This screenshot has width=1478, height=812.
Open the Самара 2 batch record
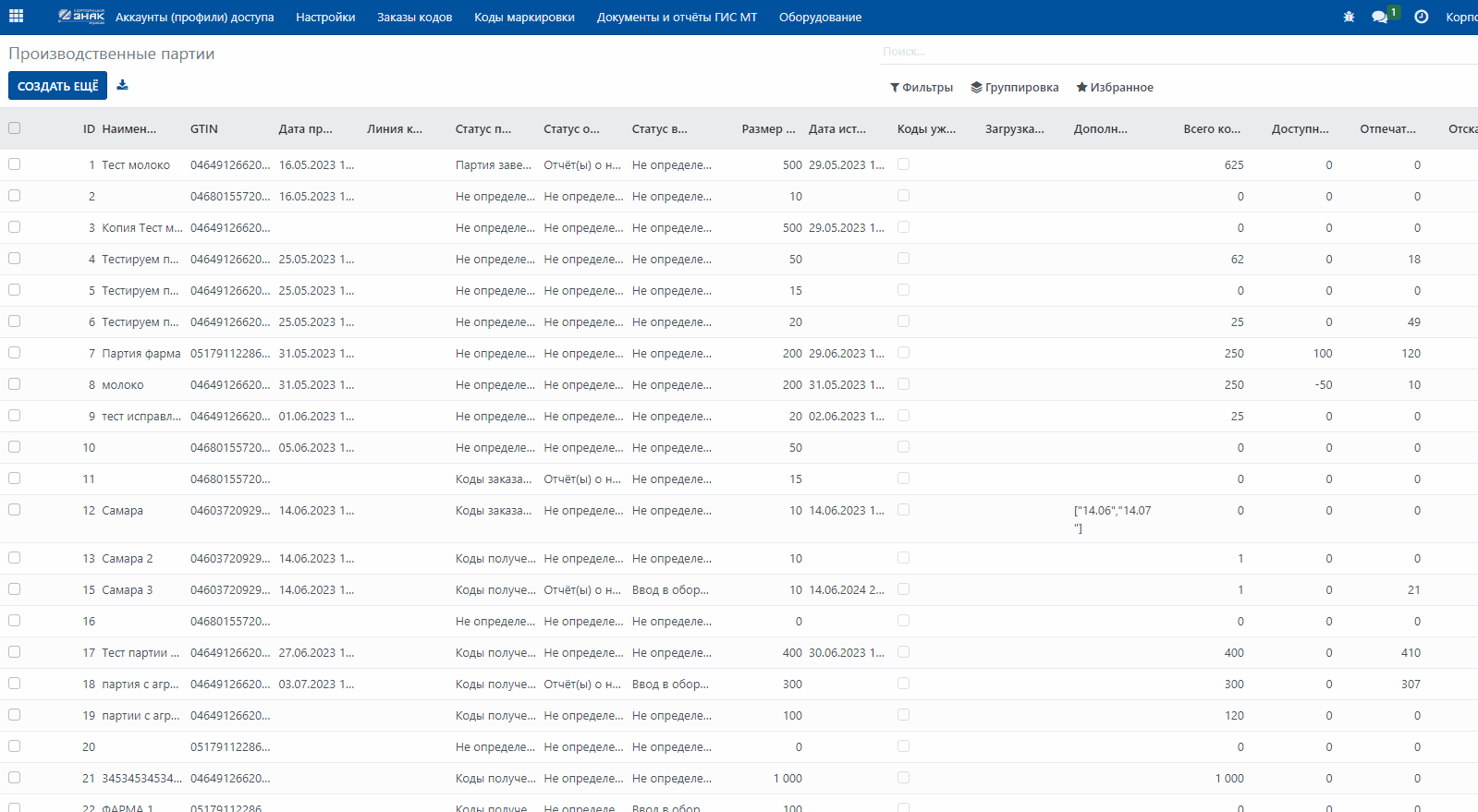click(x=128, y=559)
